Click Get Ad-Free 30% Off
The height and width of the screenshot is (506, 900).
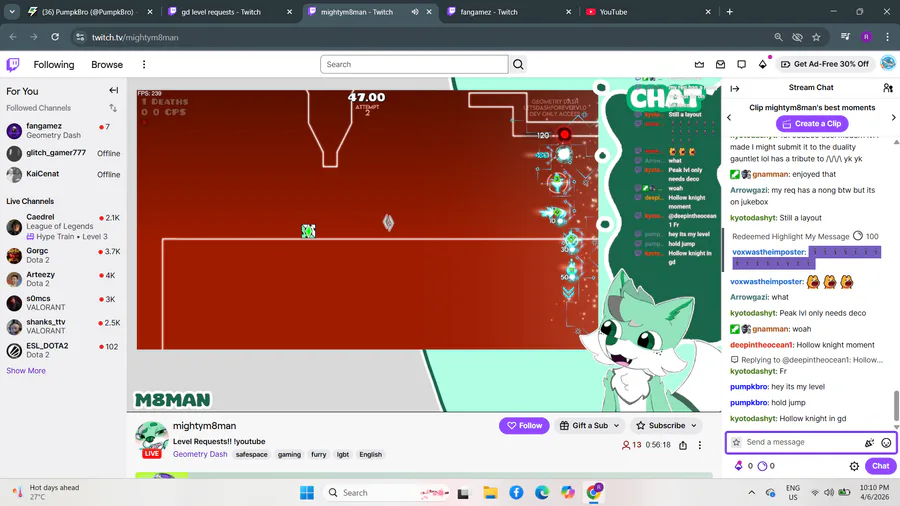point(825,64)
